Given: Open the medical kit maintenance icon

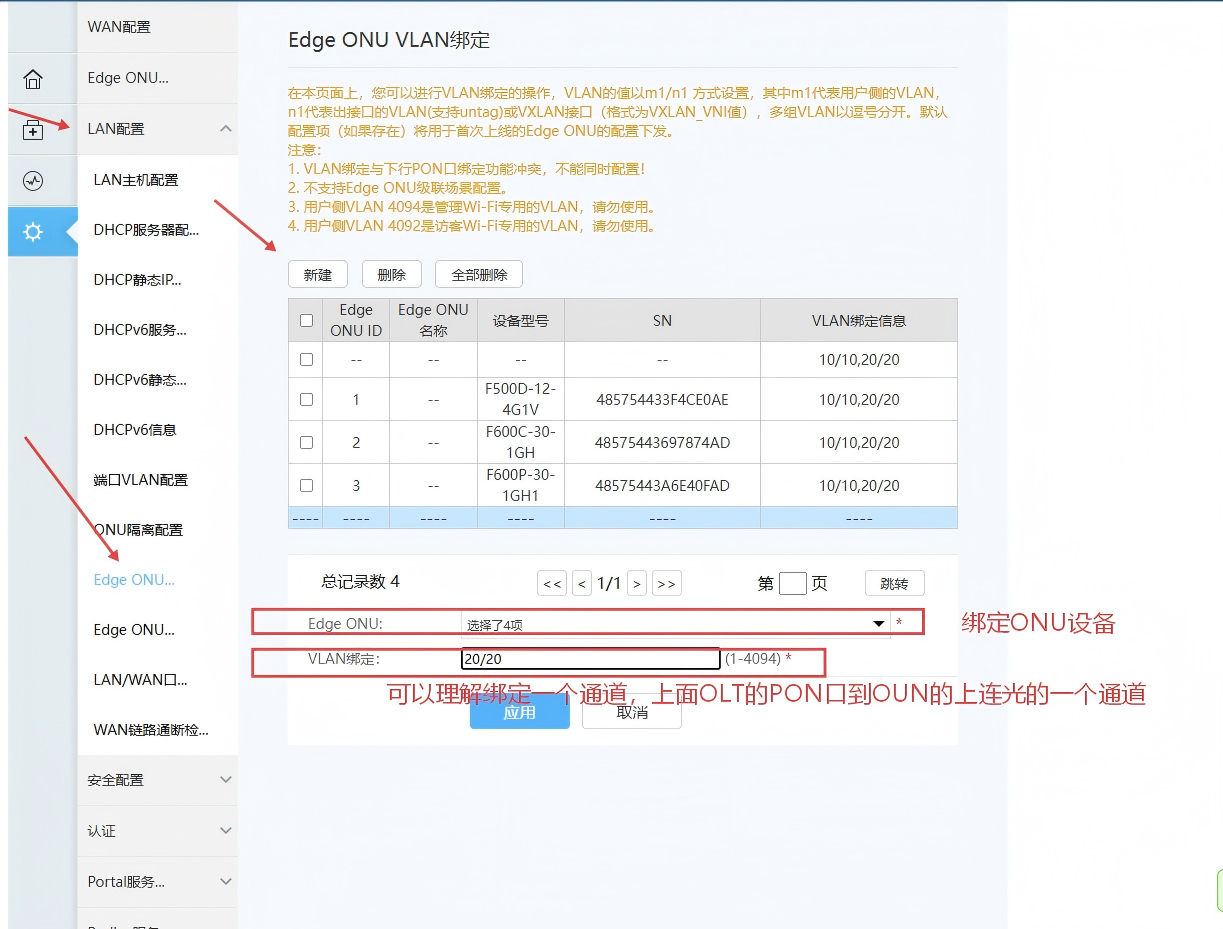Looking at the screenshot, I should pos(33,130).
